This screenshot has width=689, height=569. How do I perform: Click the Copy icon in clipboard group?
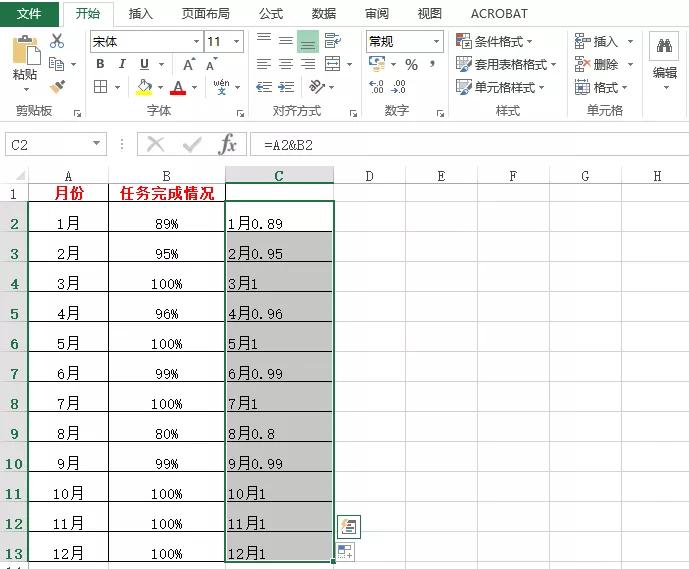click(x=56, y=64)
